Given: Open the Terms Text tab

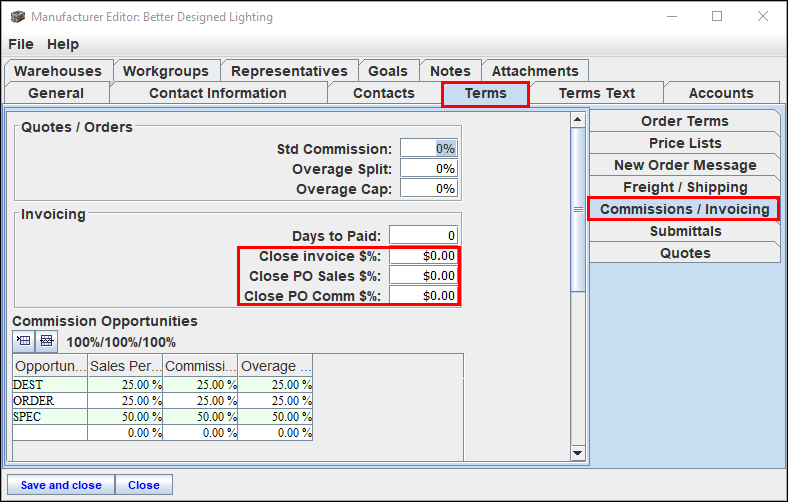Looking at the screenshot, I should click(x=597, y=93).
